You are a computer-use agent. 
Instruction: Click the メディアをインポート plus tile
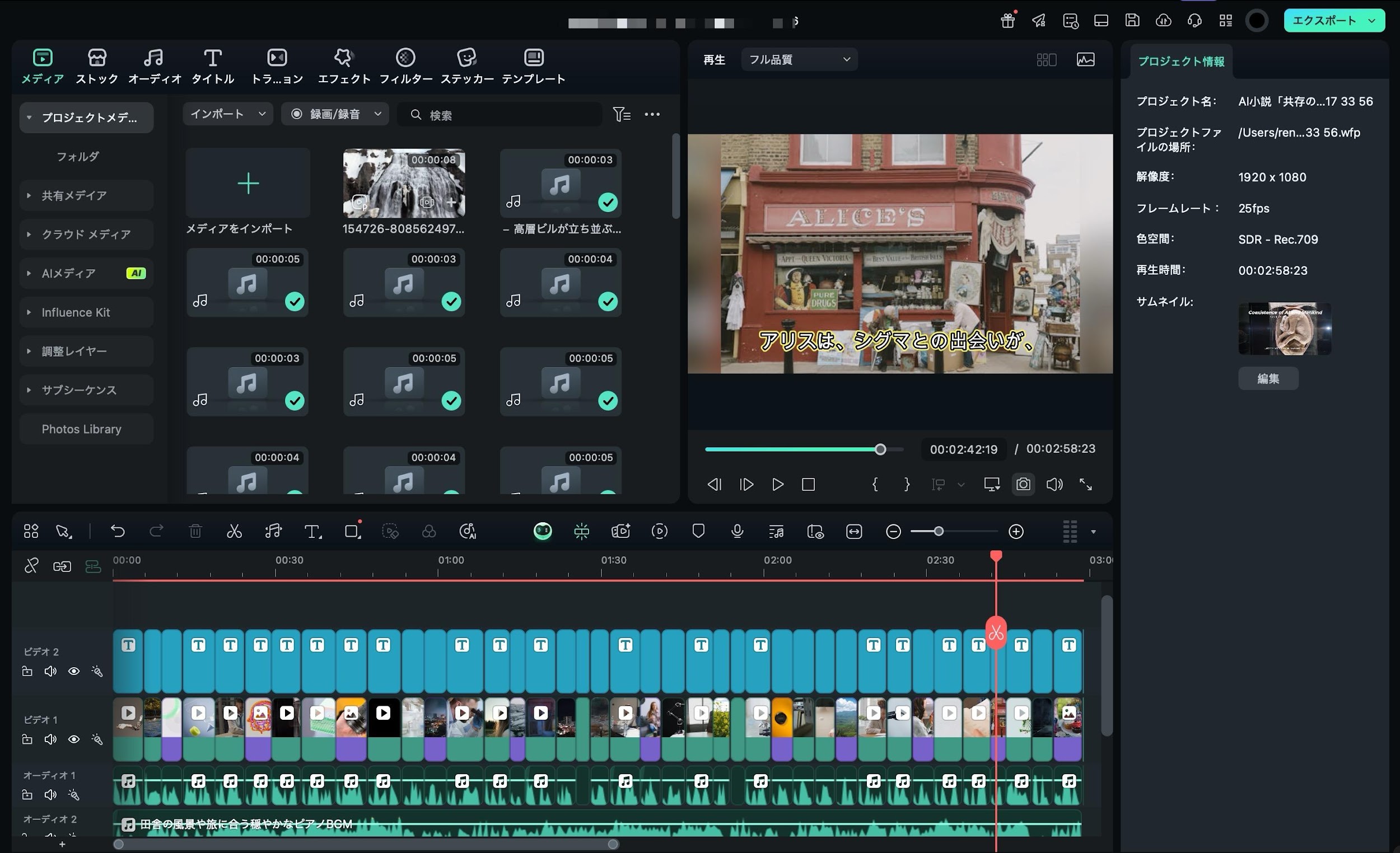pyautogui.click(x=248, y=183)
